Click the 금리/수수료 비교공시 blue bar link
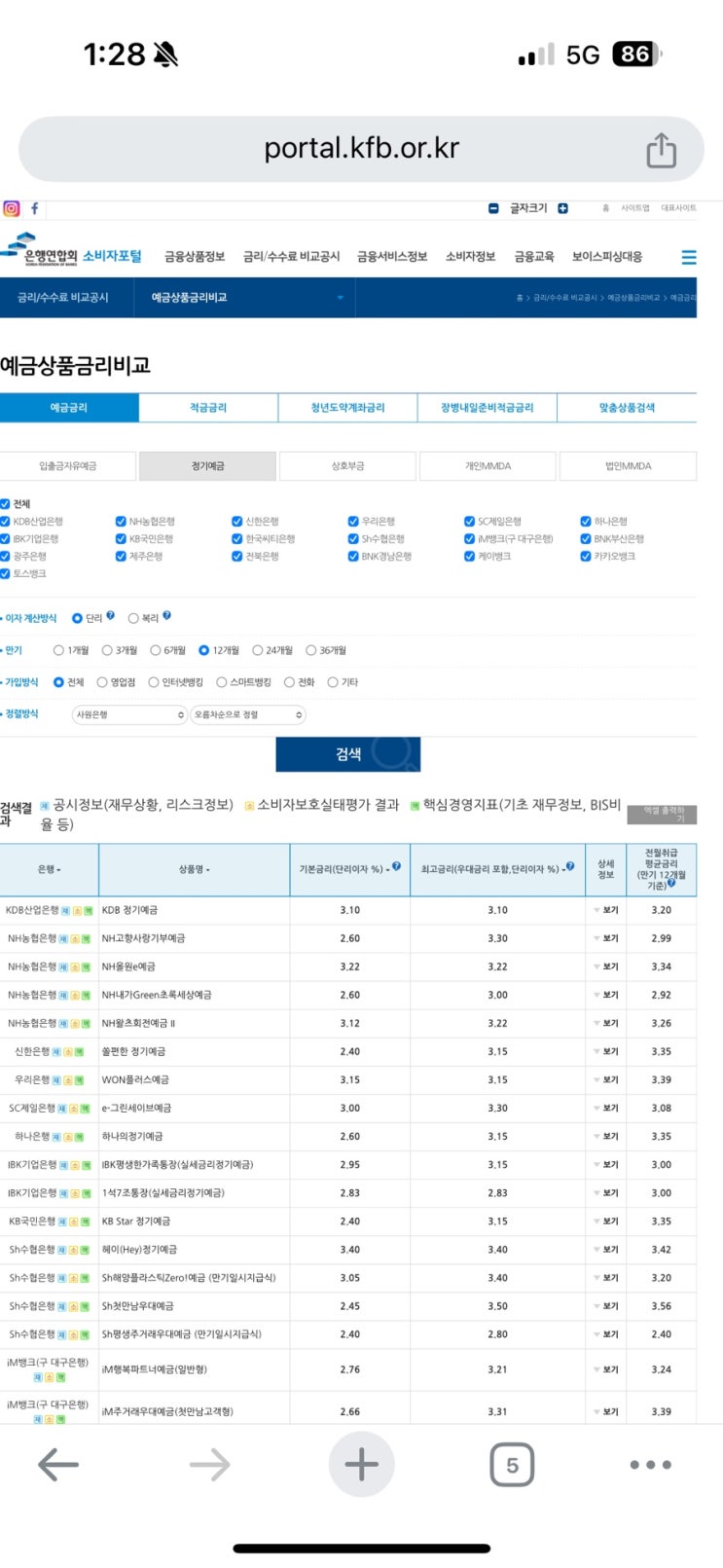 point(63,298)
